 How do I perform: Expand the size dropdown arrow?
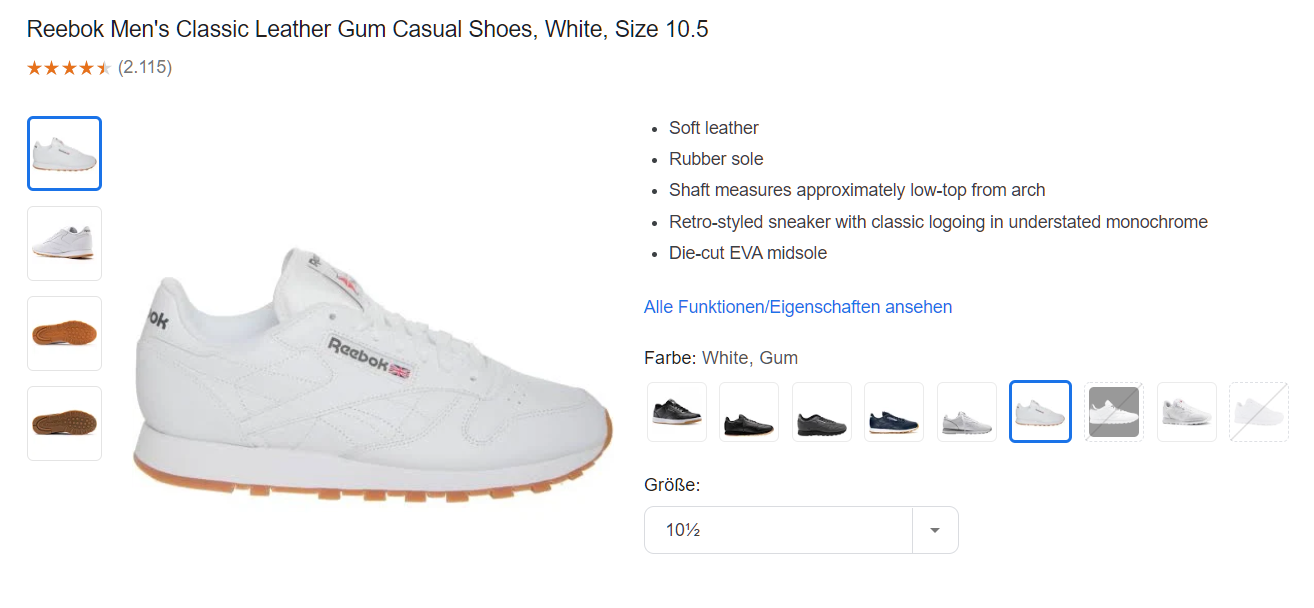tap(935, 530)
